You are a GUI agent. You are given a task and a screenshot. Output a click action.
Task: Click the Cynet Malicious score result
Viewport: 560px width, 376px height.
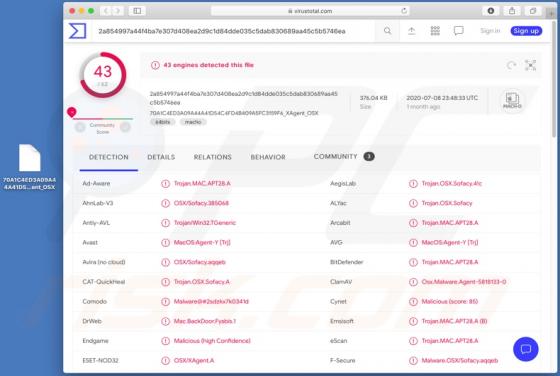point(450,301)
